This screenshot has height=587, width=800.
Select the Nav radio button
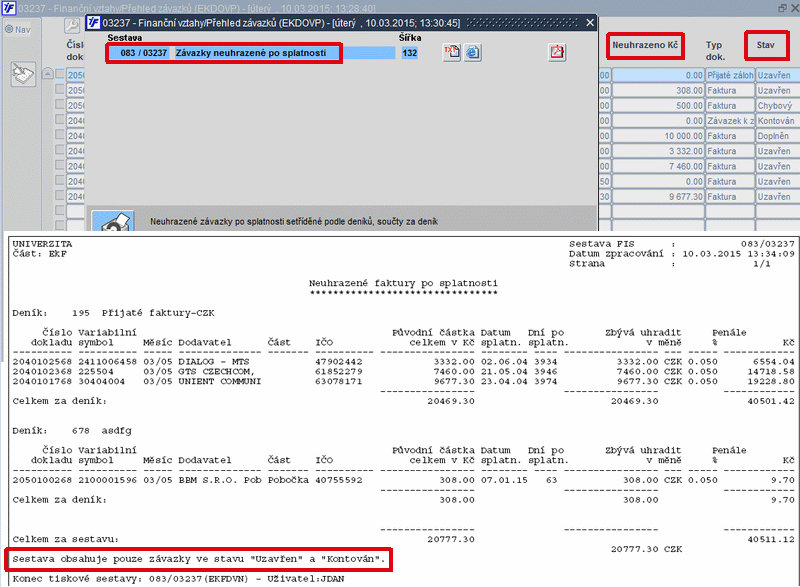(9, 30)
